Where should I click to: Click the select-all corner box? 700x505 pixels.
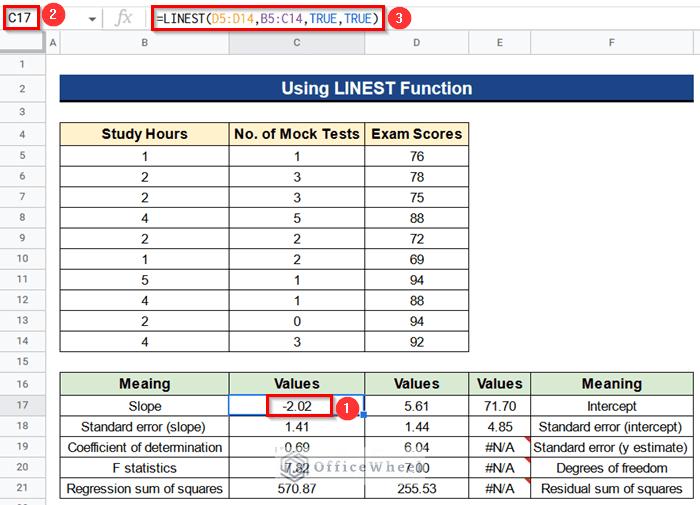click(22, 43)
